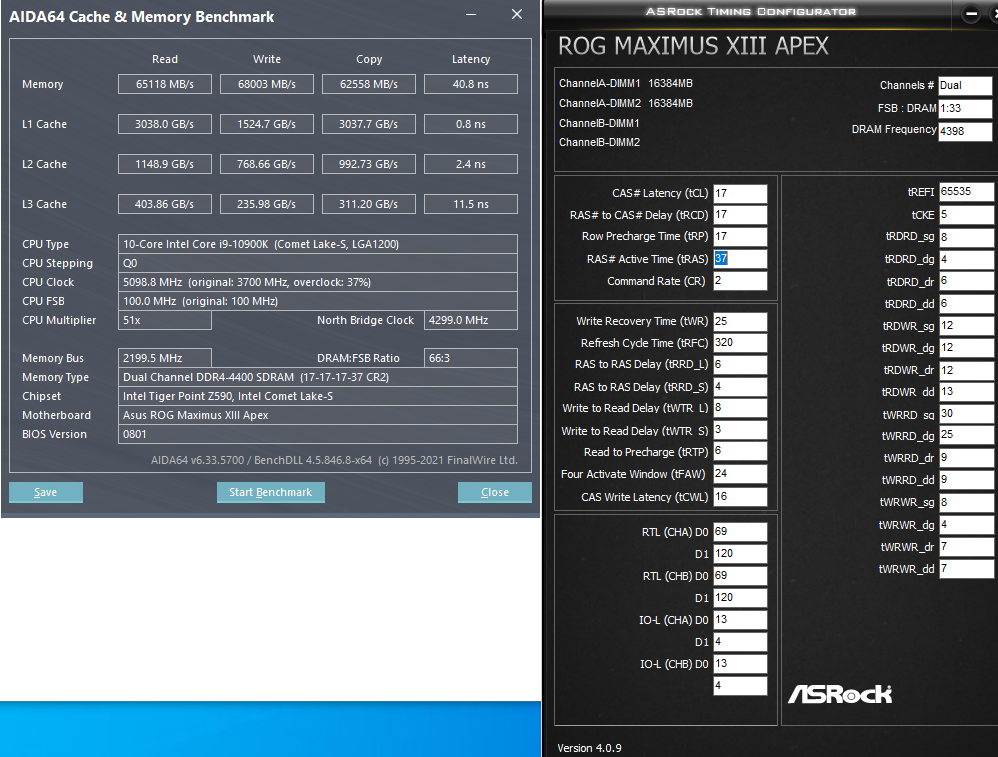Click the FSB : DRAM field 1:33
This screenshot has width=998, height=757.
coord(965,108)
